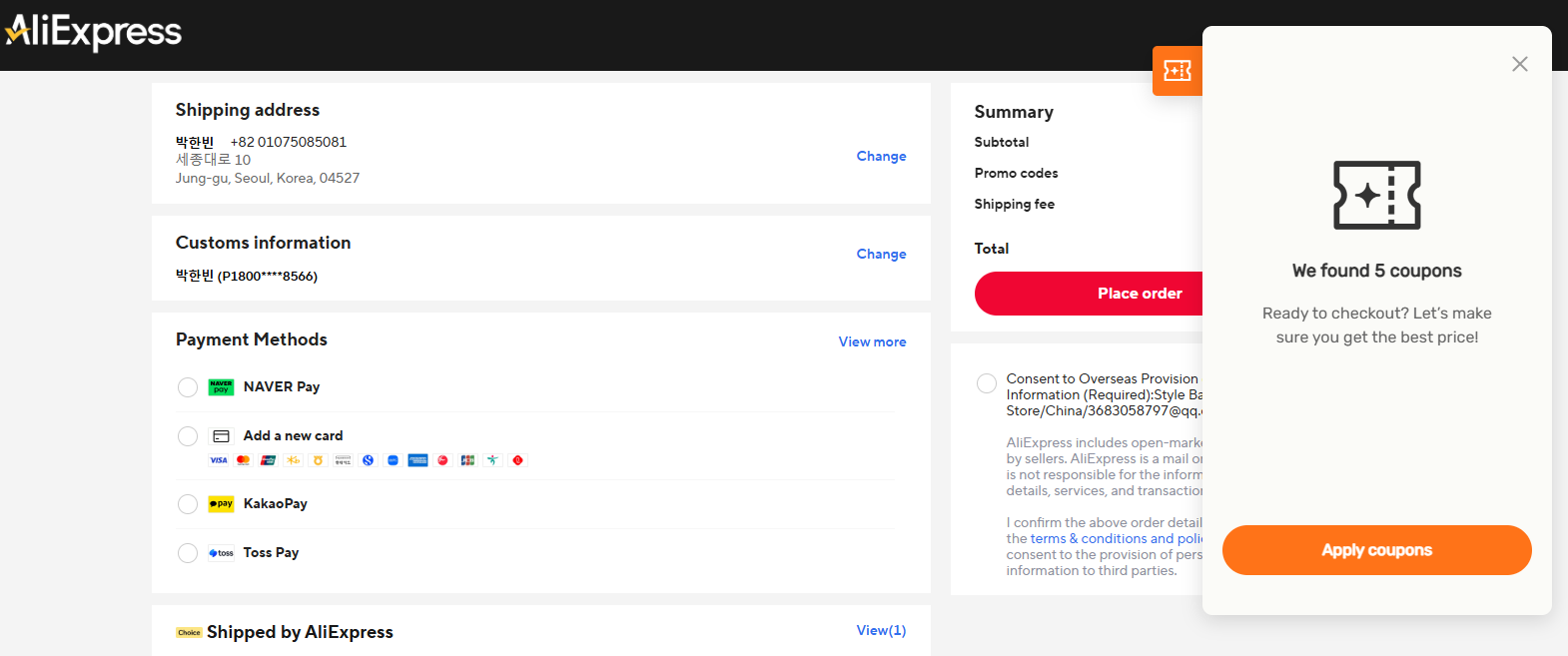Screen dimensions: 1568x656
Task: Click the 'Promo codes' row label
Action: [x=1017, y=174]
